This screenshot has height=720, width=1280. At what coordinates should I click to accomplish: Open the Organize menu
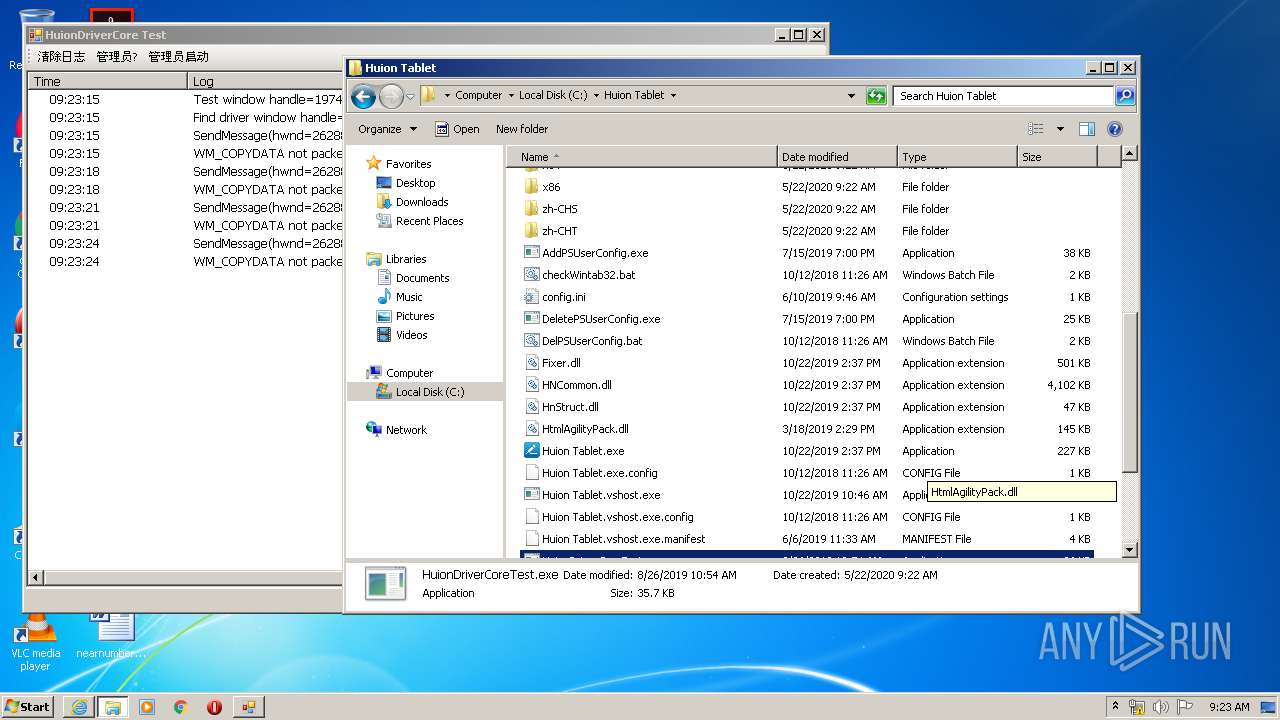[388, 129]
